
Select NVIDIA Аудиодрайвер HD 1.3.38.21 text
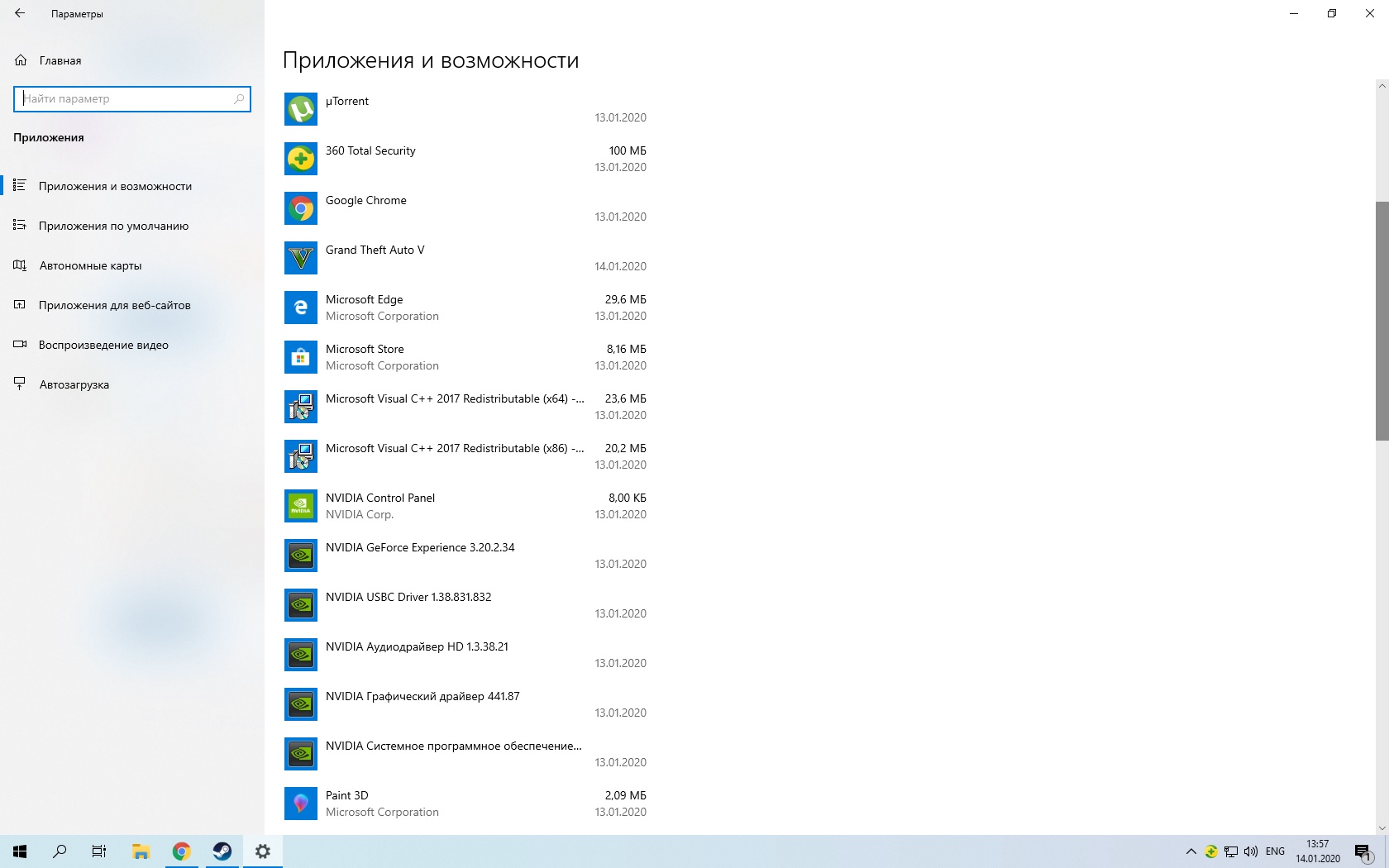point(417,646)
